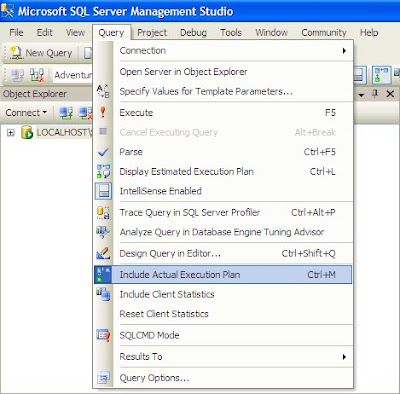Click the Include Client Statistics icon

pos(103,295)
